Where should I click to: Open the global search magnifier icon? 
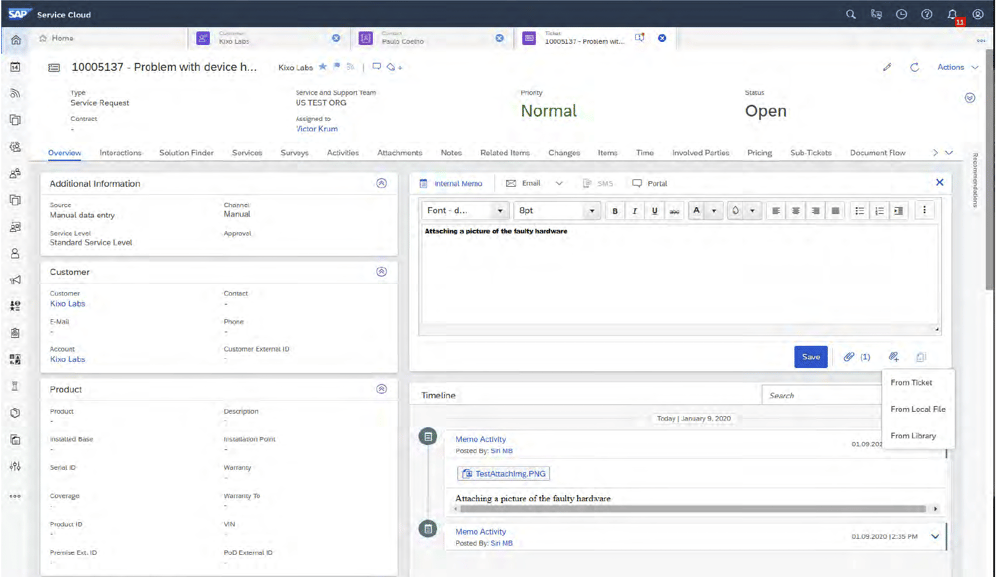pos(850,14)
